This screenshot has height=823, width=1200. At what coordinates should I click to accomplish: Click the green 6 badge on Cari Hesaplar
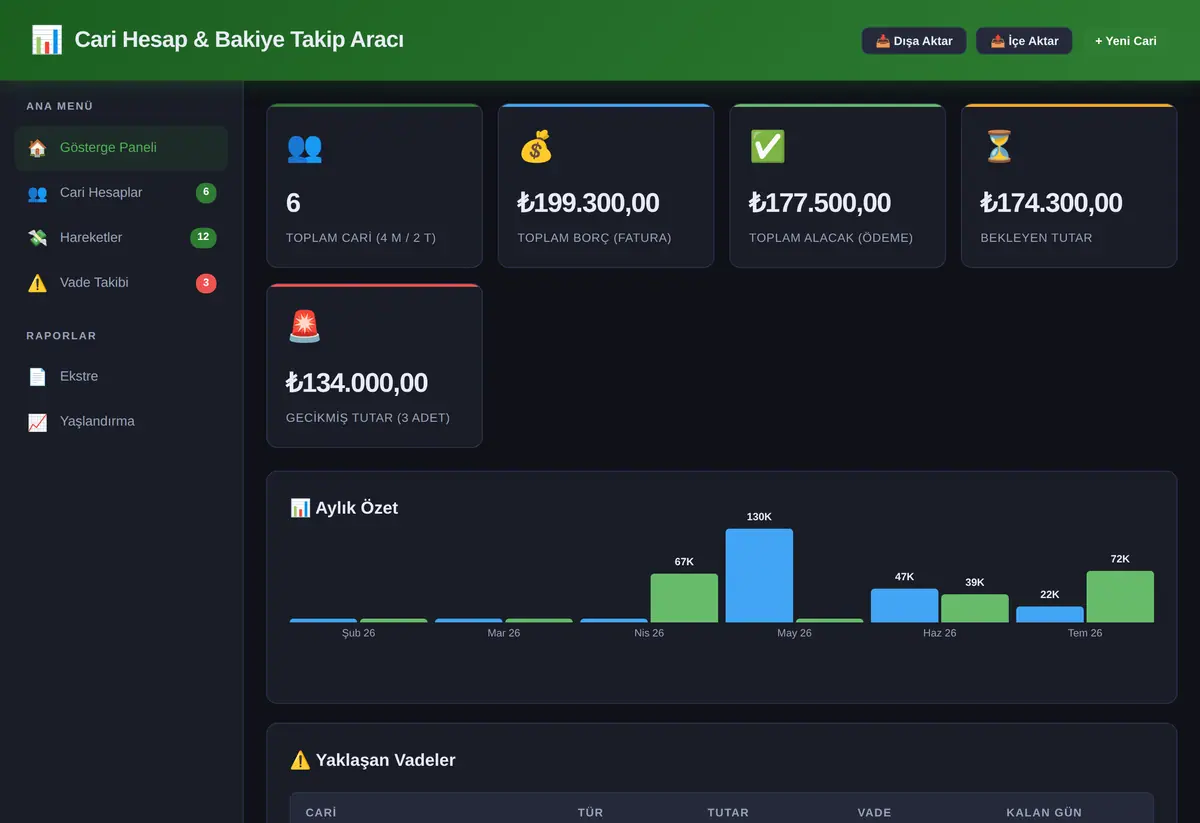[206, 193]
